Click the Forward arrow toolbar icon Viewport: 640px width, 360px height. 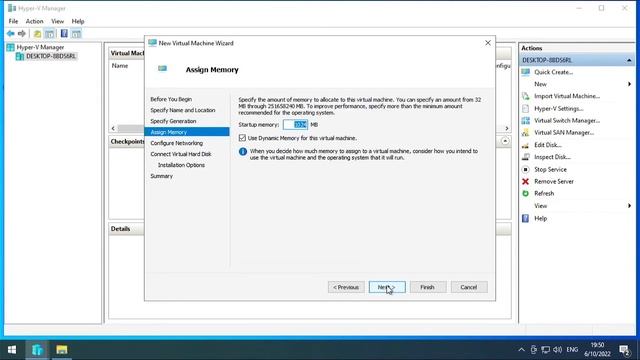coord(22,33)
